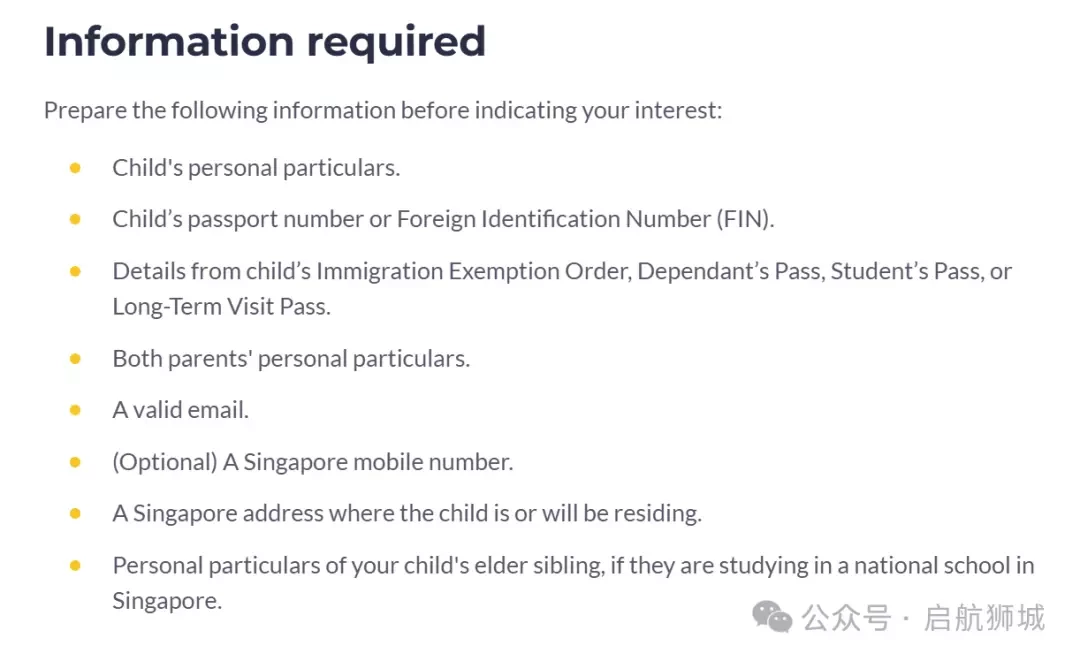Click the yellow bullet beside passport number line
The image size is (1080, 661).
pyautogui.click(x=75, y=219)
